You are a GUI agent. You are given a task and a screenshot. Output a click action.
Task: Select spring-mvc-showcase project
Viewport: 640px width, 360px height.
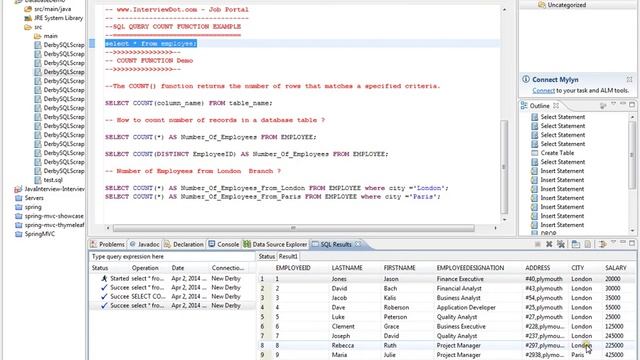coord(54,216)
